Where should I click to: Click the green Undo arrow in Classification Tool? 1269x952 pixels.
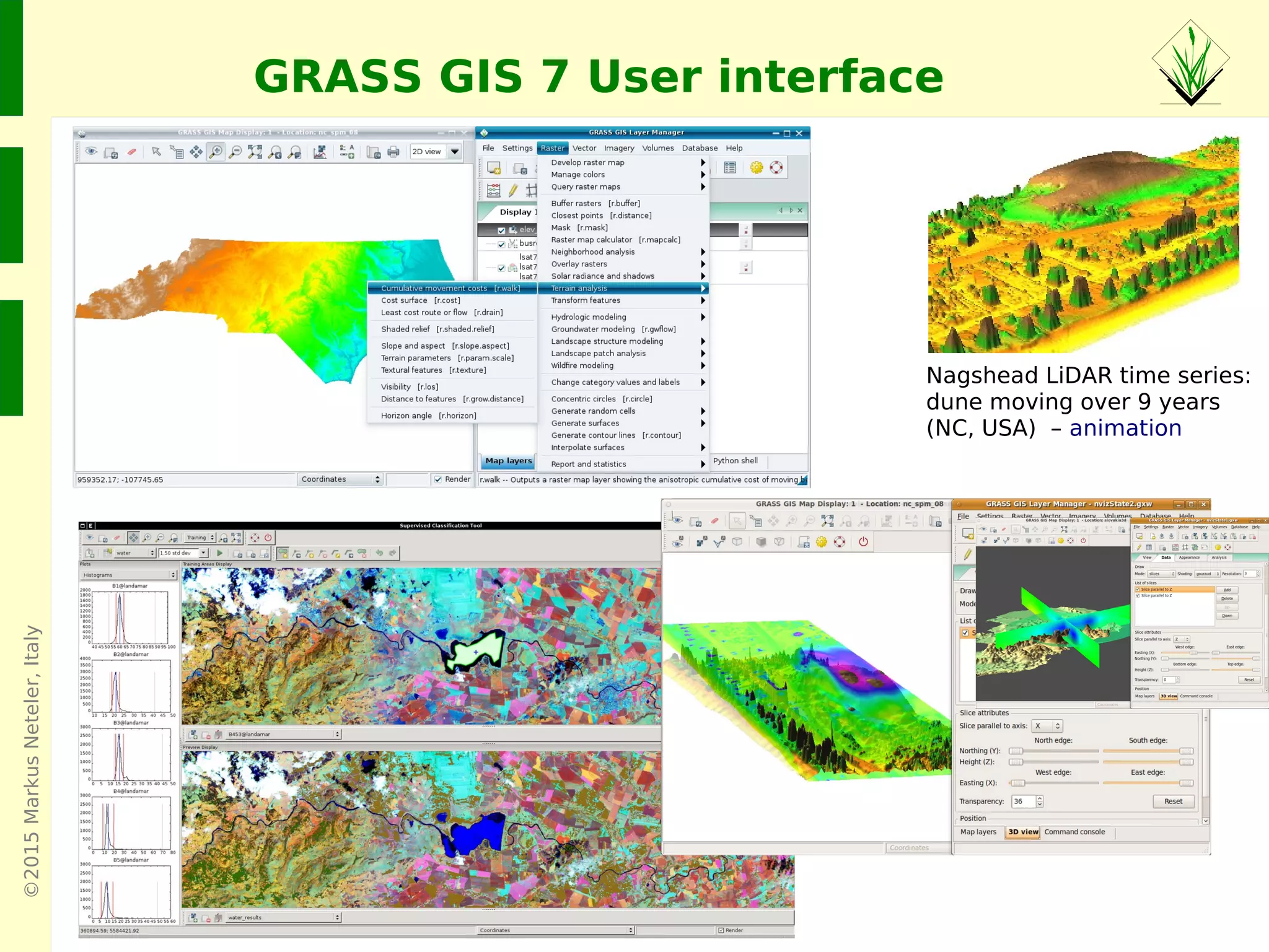coord(379,553)
